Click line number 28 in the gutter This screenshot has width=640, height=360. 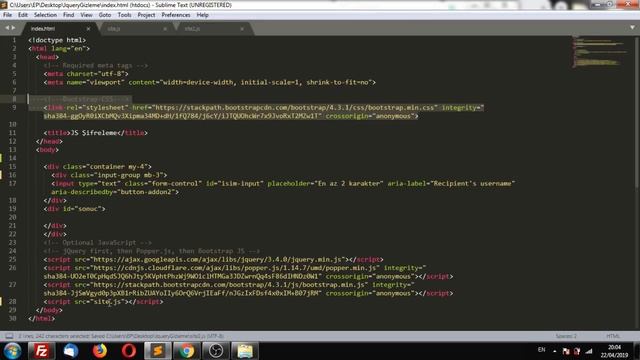12,301
